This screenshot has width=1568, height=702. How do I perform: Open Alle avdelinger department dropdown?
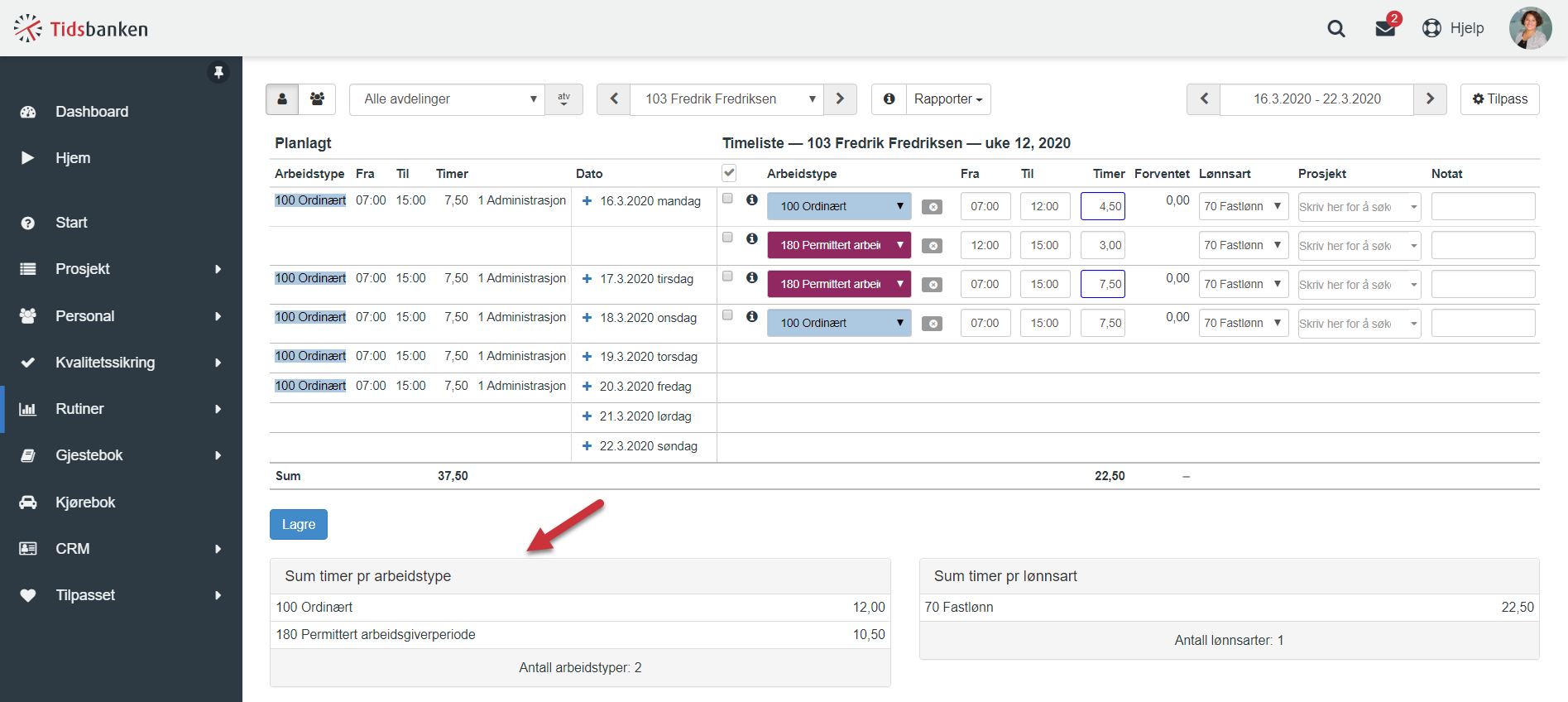pos(447,99)
